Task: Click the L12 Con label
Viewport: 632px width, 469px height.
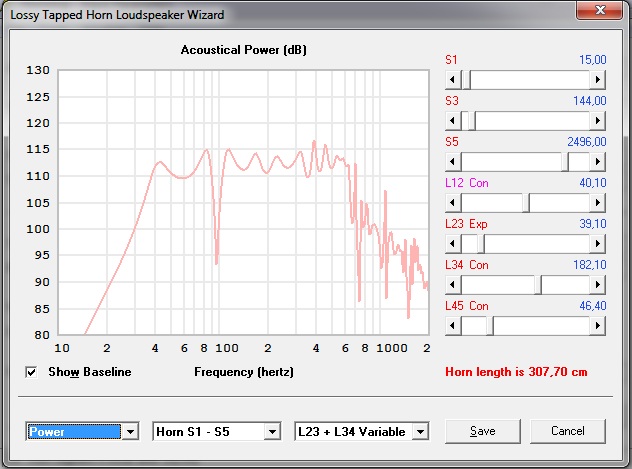Action: (467, 183)
